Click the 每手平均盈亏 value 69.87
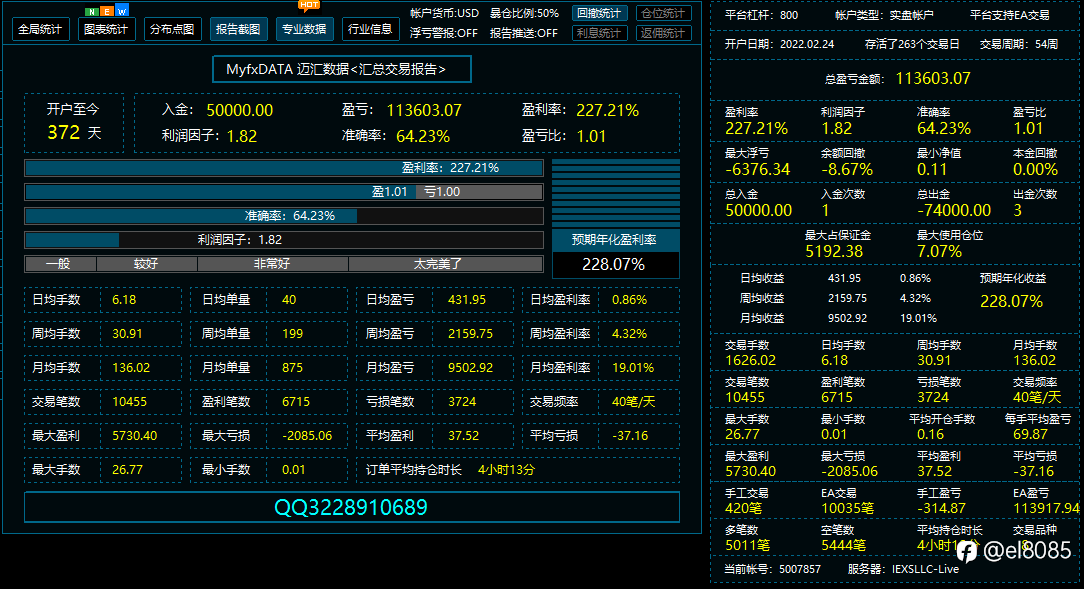Screen dimensions: 1084x589 [x=1030, y=434]
